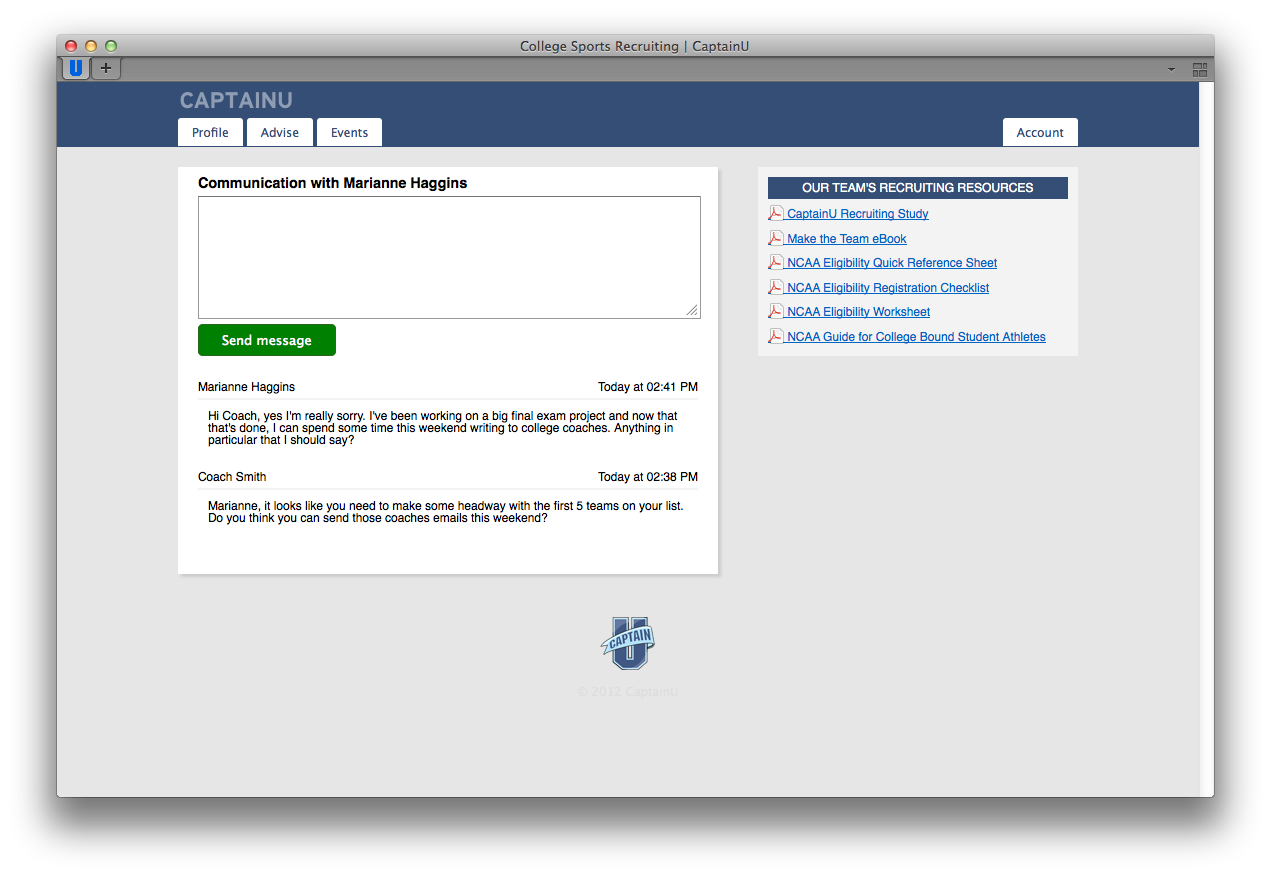This screenshot has width=1271, height=876.
Task: Open Make the Team eBook link
Action: 847,239
